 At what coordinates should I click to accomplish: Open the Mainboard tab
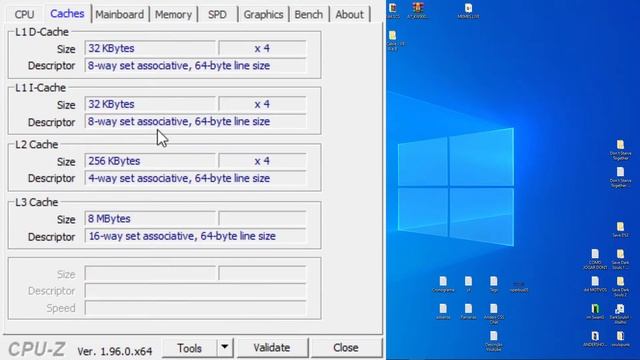coord(120,15)
